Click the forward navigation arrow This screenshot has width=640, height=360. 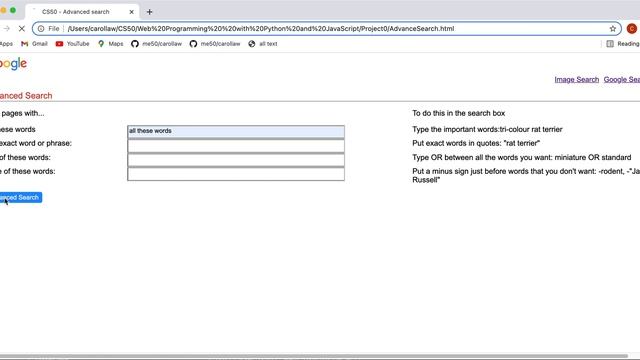coord(7,29)
